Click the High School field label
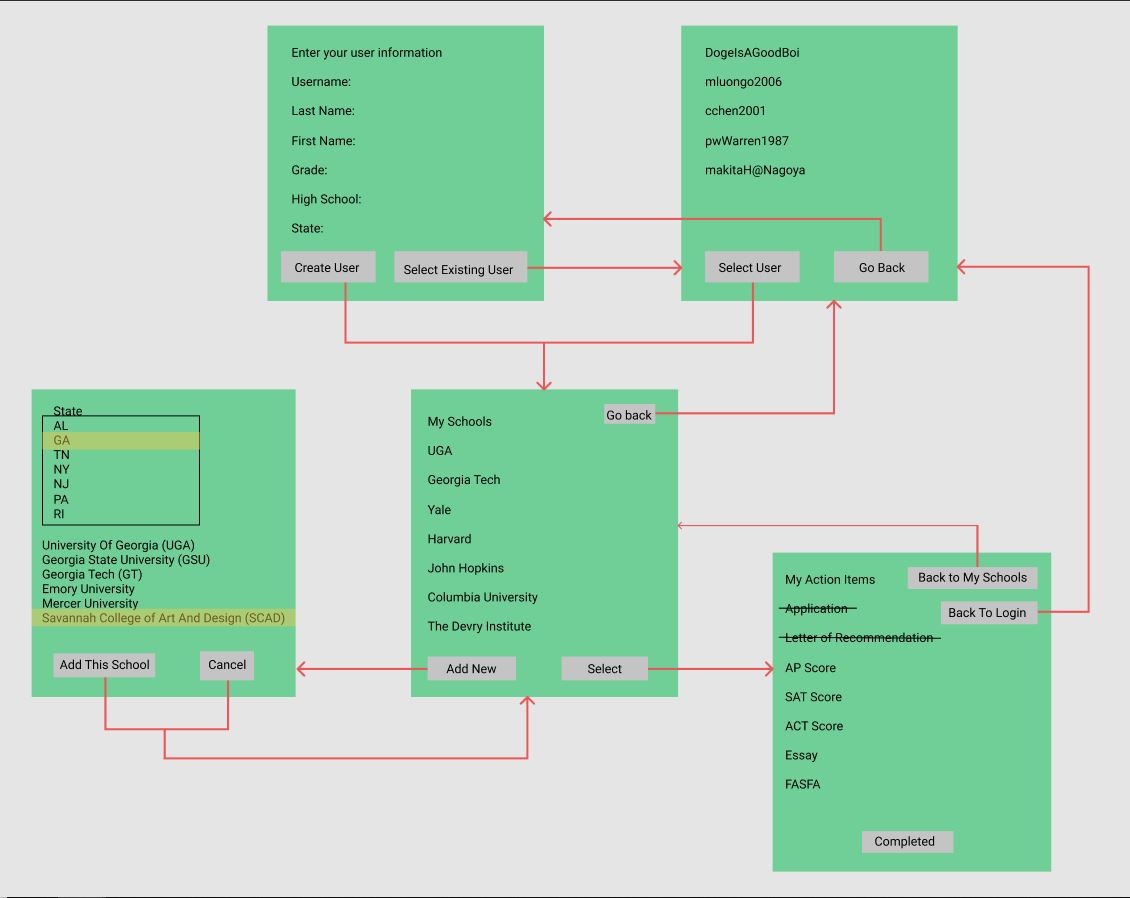The height and width of the screenshot is (898, 1130). pos(326,199)
